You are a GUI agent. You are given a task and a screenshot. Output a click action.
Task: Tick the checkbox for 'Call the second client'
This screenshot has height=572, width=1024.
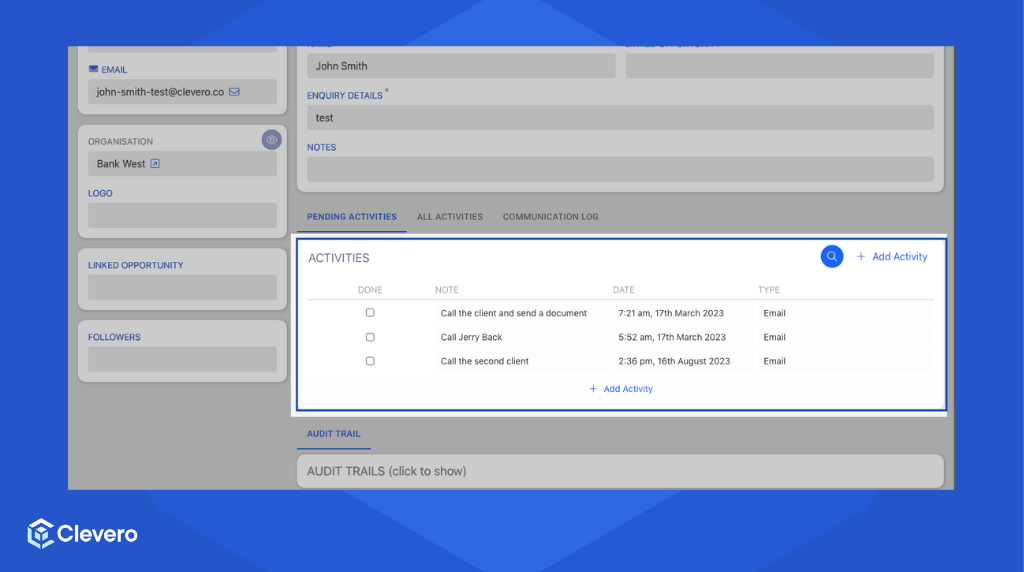[370, 361]
